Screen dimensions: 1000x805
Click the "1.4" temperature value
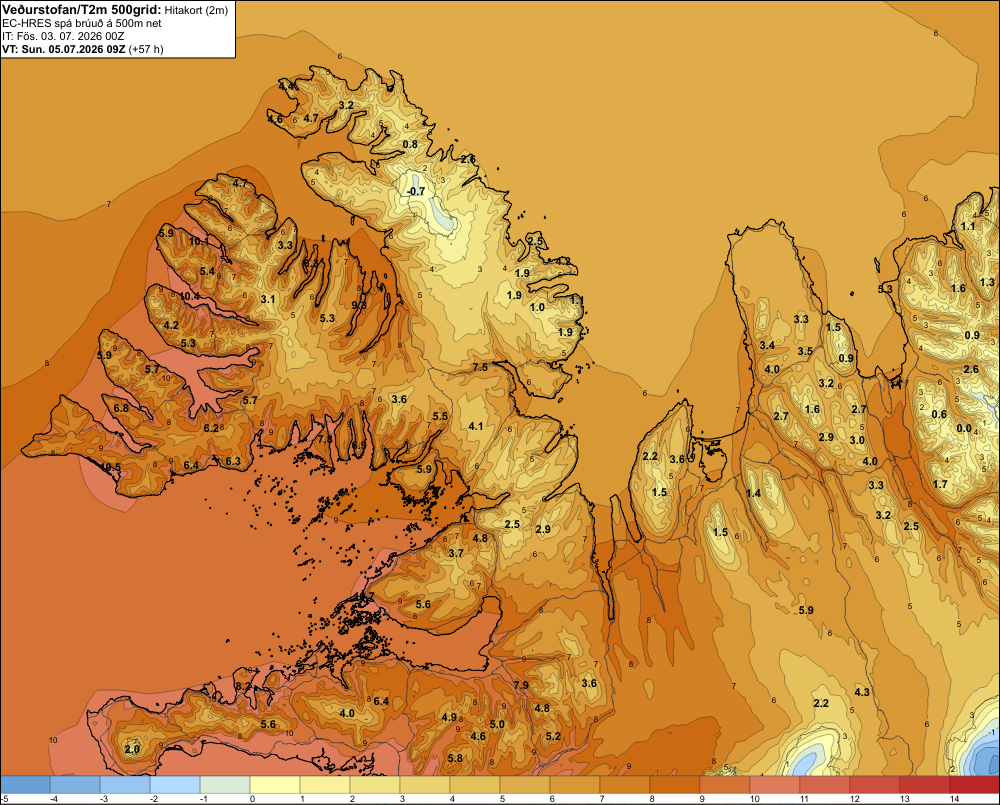click(x=754, y=493)
